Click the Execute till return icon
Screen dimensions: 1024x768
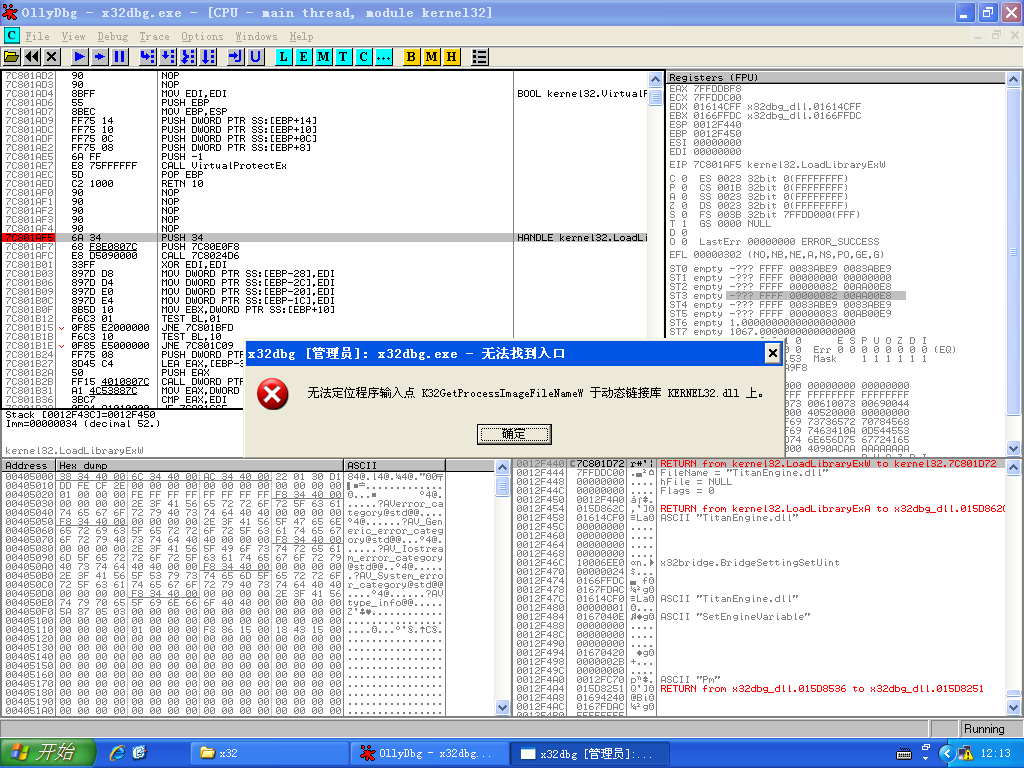235,57
